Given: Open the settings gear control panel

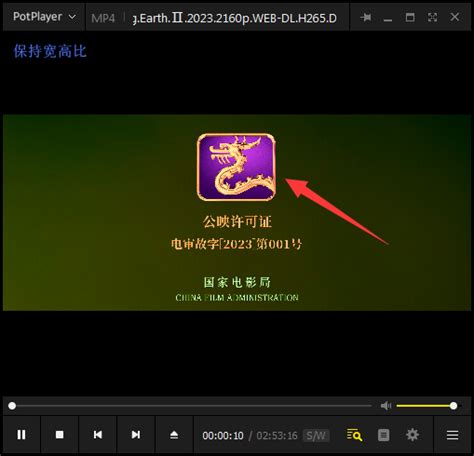Looking at the screenshot, I should pos(412,435).
